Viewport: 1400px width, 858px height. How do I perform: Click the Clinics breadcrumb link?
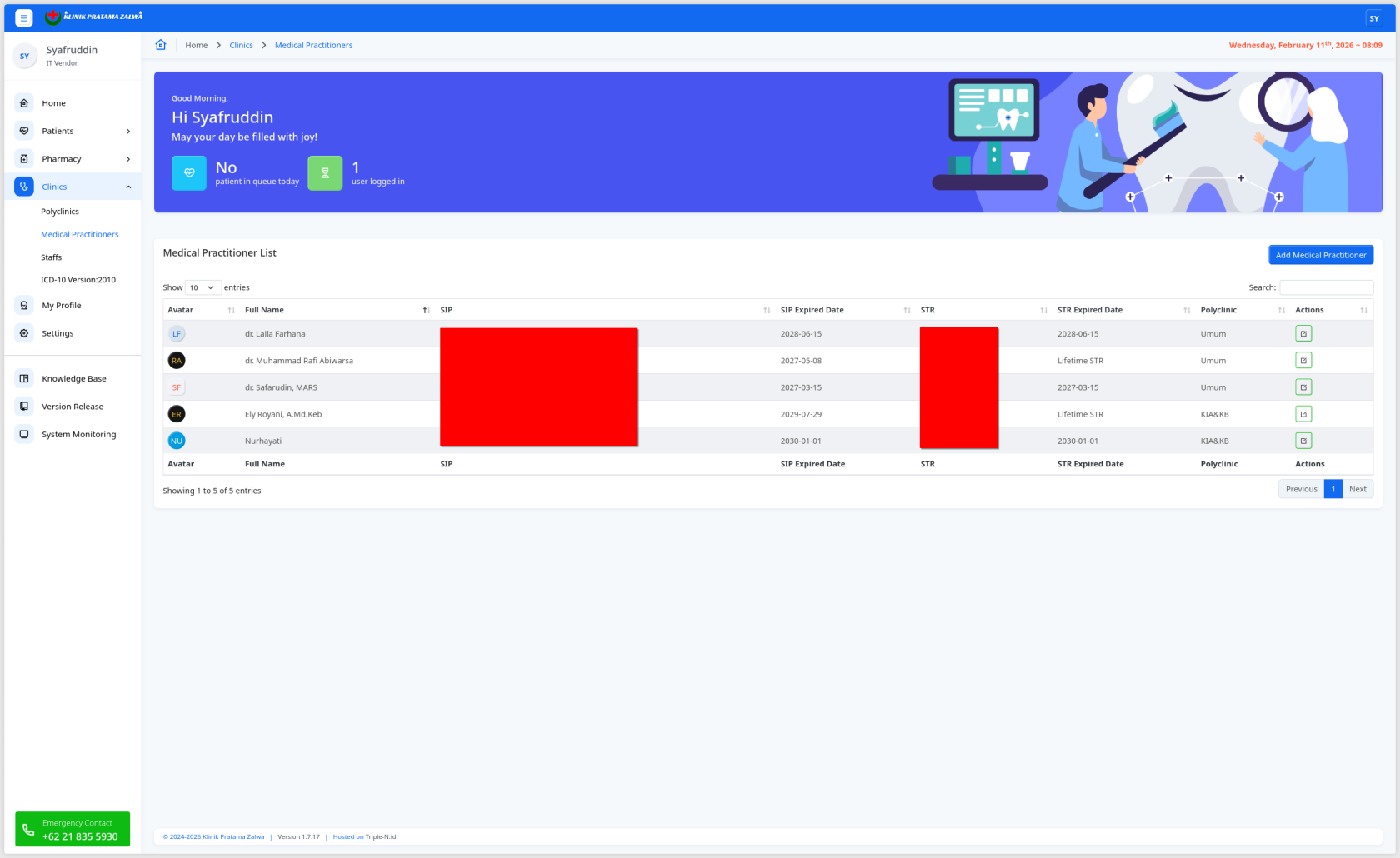241,45
